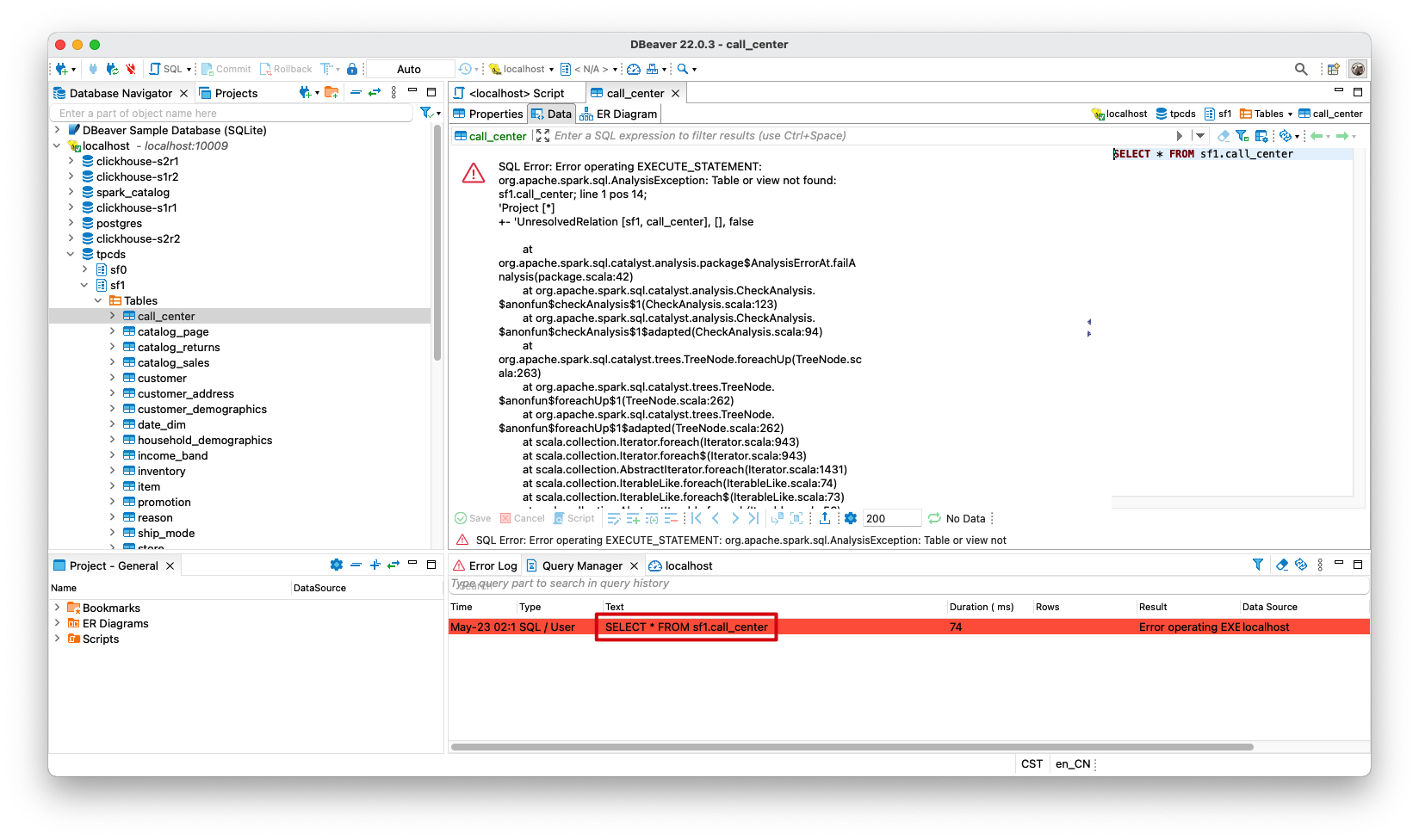This screenshot has width=1419, height=840.
Task: Select the SELECT * FROM sf1.call_center history row
Action: (908, 627)
